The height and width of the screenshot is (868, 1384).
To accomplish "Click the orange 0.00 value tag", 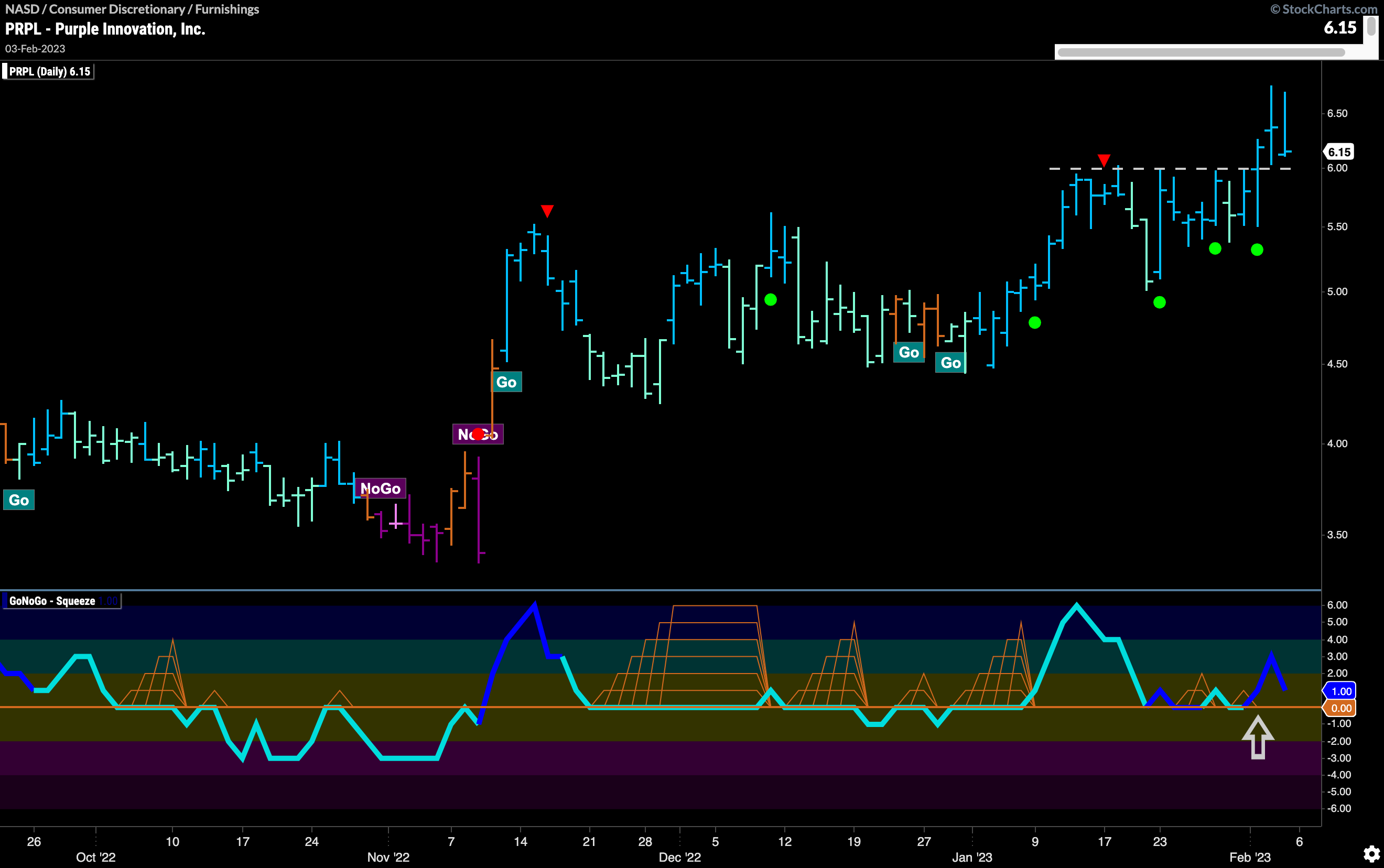I will tap(1340, 709).
